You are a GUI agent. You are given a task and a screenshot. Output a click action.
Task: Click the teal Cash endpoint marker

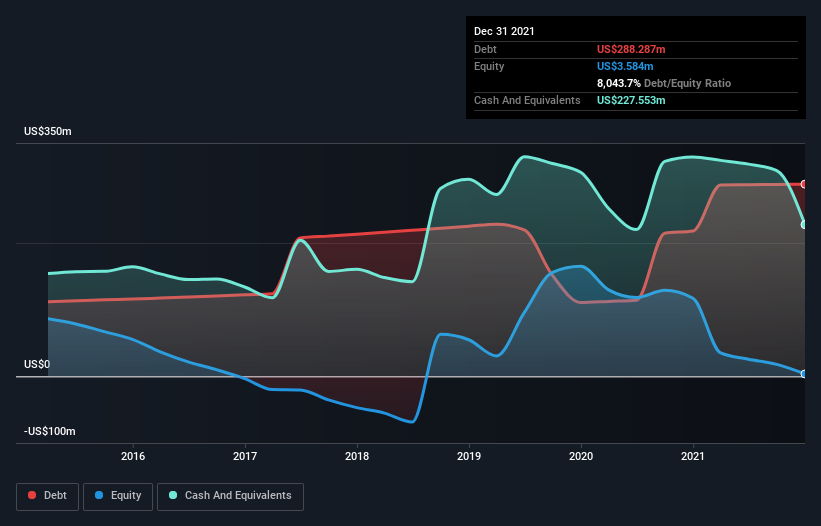(804, 225)
